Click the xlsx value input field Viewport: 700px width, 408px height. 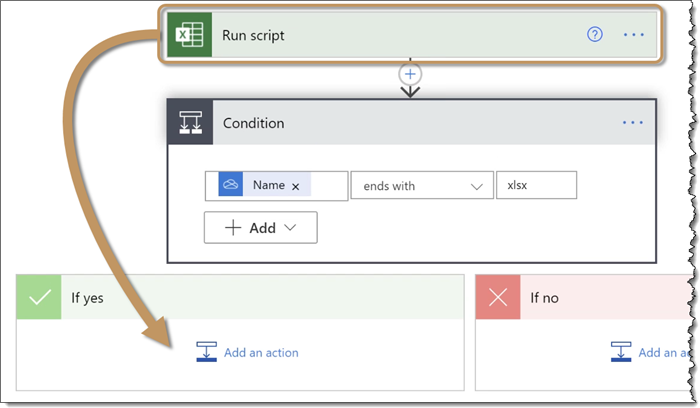coord(536,186)
